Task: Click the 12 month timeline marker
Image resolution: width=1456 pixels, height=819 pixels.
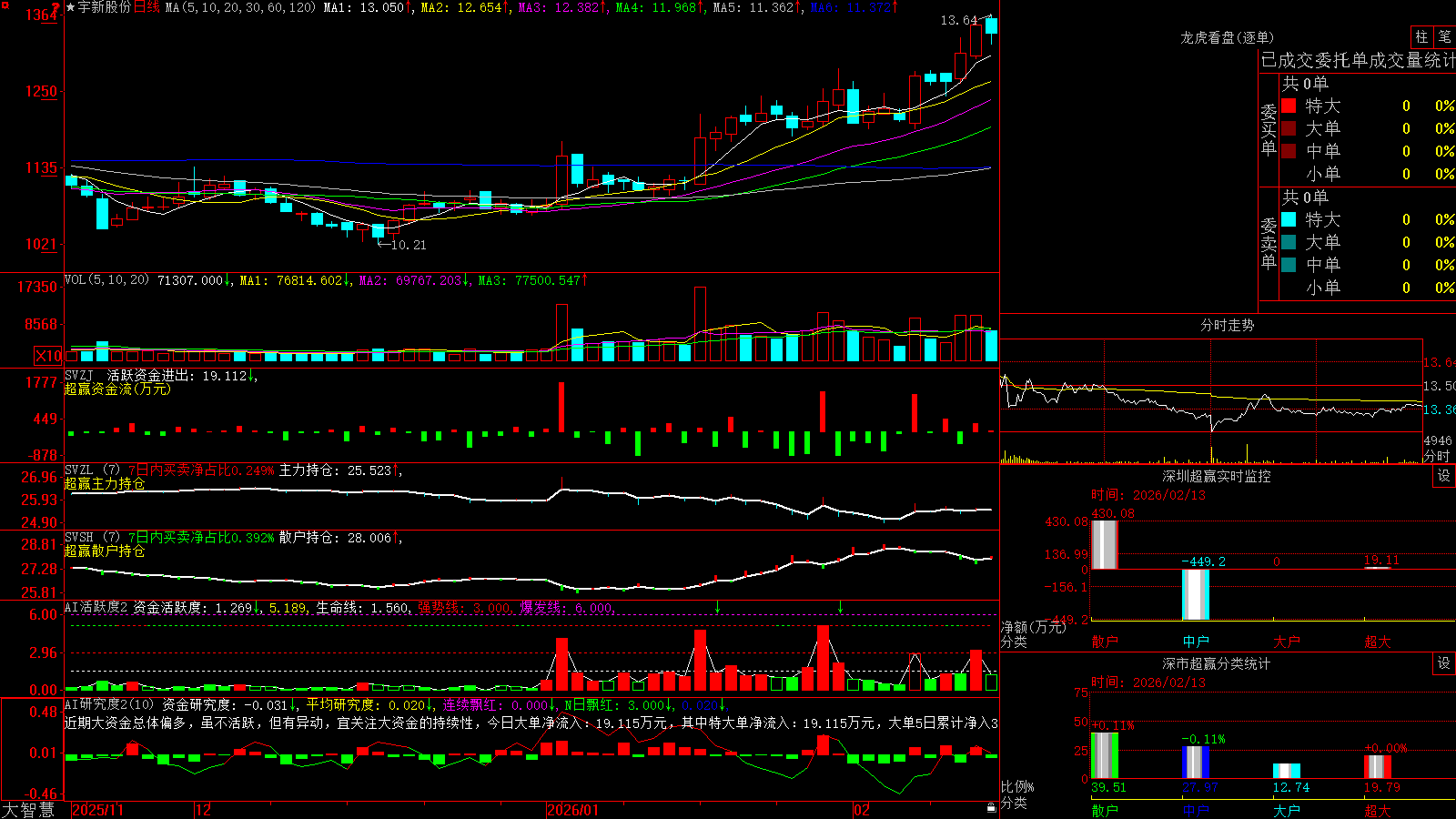Action: (x=204, y=810)
